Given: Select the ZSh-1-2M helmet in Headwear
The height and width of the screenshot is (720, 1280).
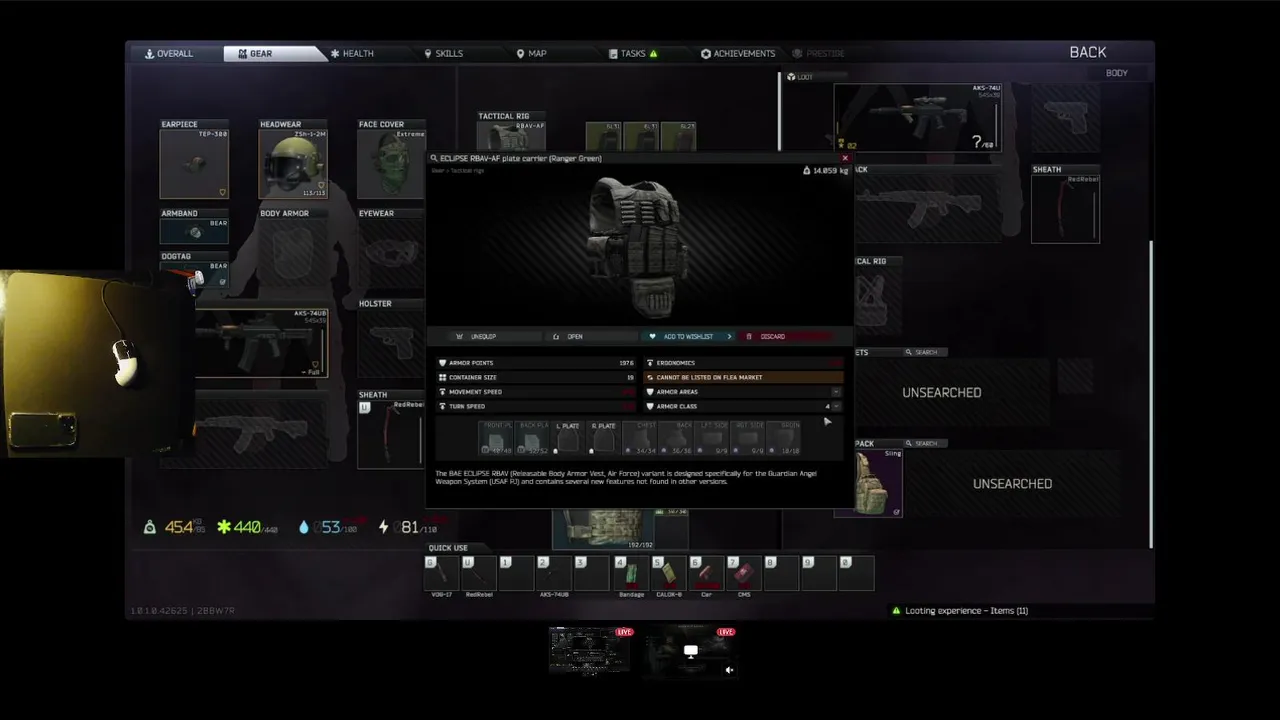Looking at the screenshot, I should 292,164.
